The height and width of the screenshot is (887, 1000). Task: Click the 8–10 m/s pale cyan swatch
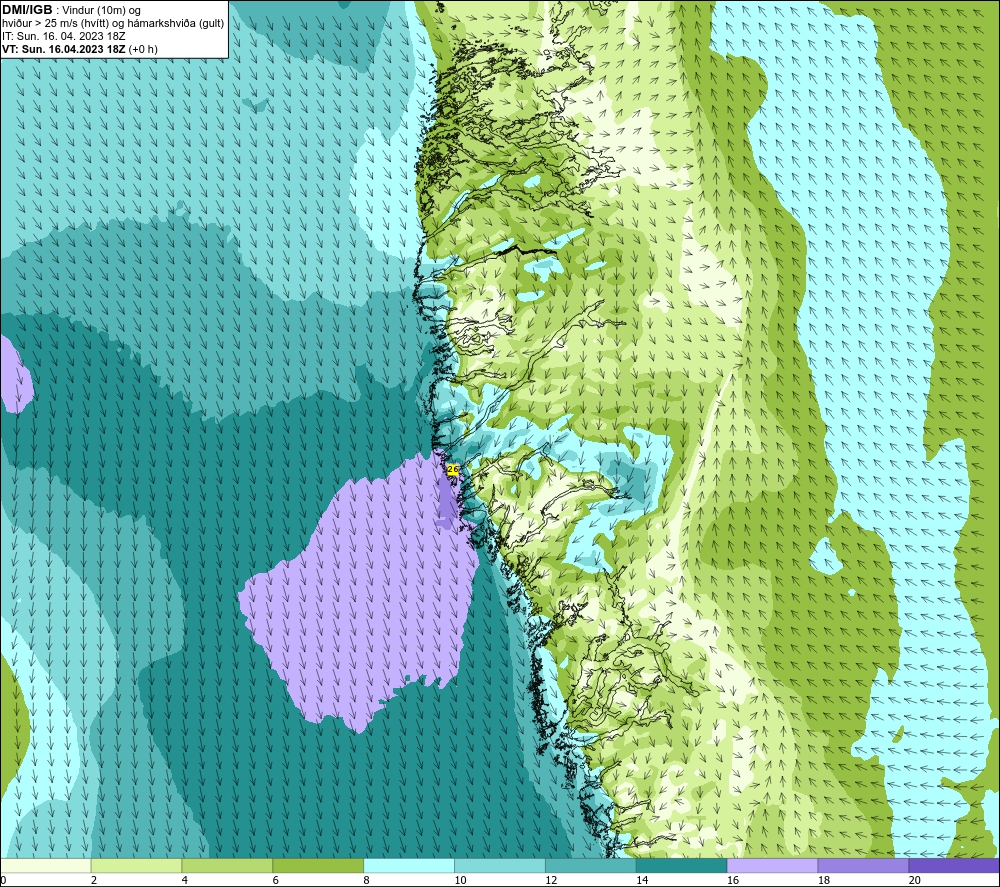409,865
